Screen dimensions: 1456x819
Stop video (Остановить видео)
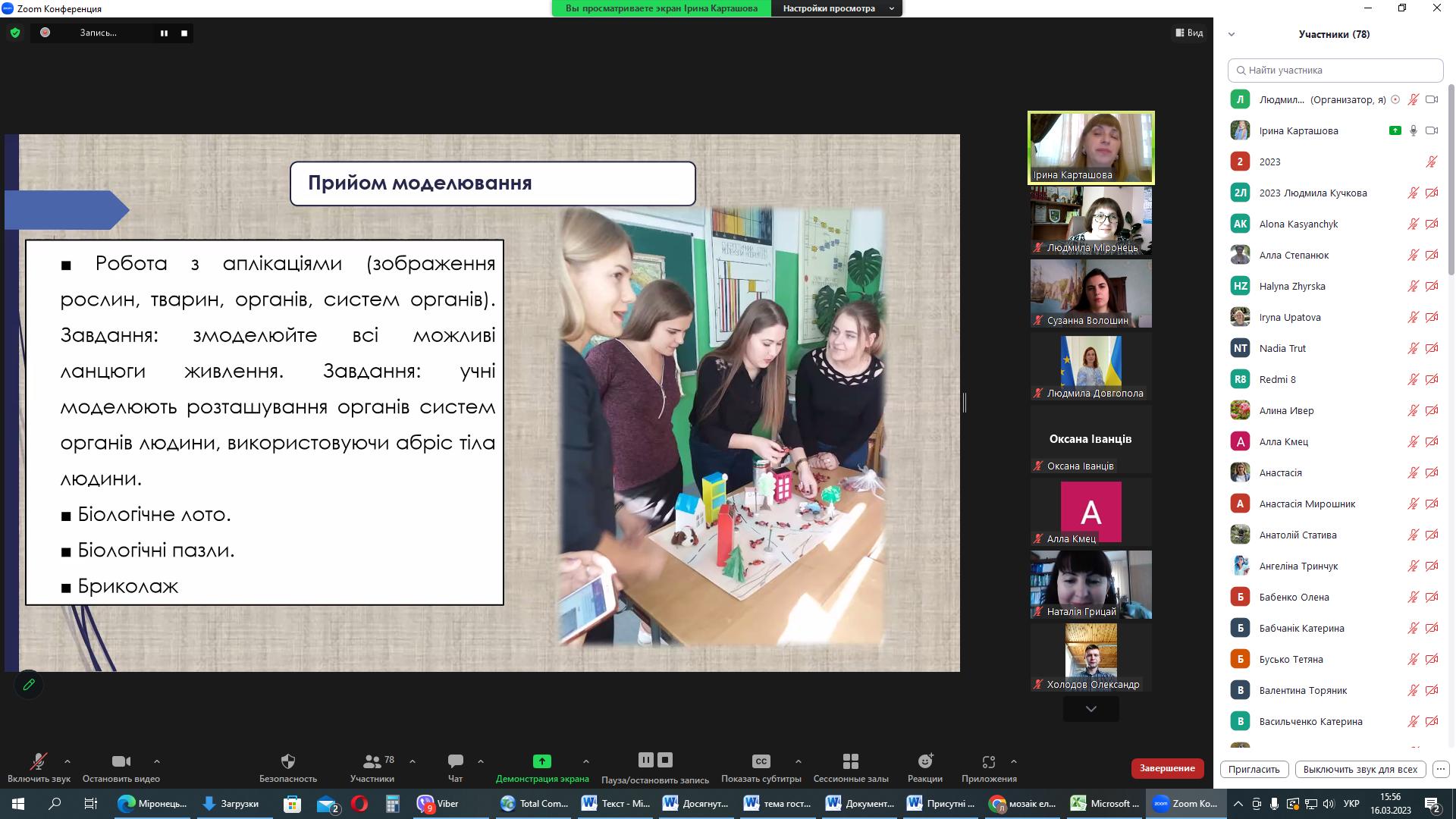click(x=121, y=761)
